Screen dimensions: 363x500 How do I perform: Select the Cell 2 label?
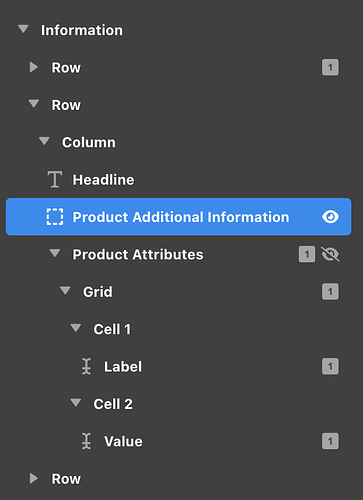click(x=113, y=404)
